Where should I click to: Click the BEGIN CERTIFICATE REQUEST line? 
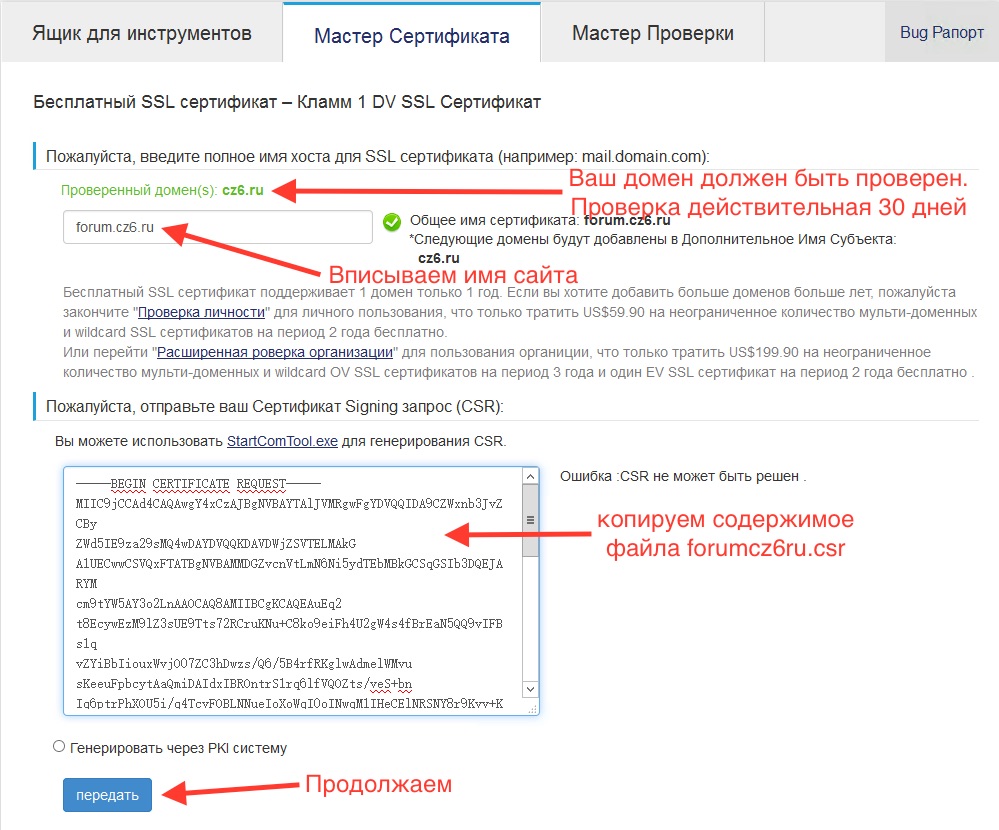click(x=198, y=484)
